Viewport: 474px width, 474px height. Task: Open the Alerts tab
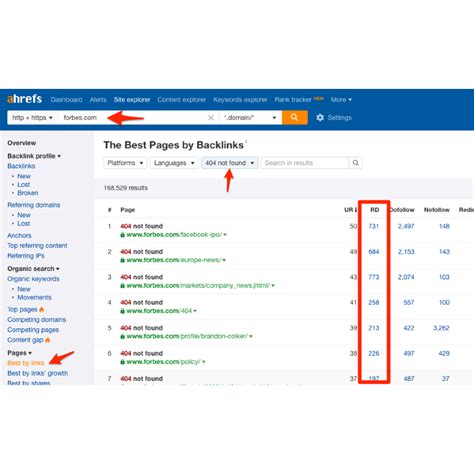98,99
